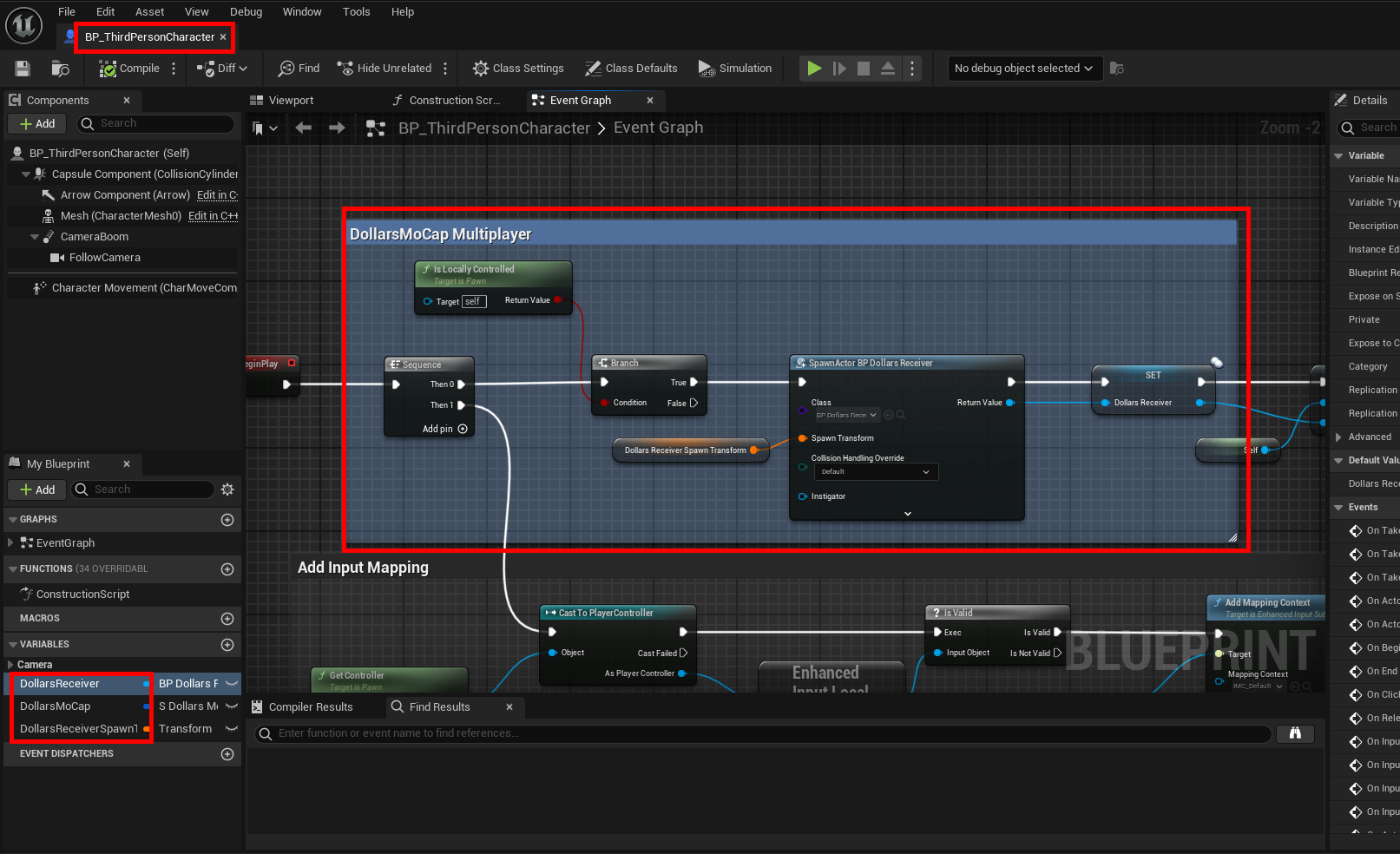Click the Browse to asset icon

point(60,69)
